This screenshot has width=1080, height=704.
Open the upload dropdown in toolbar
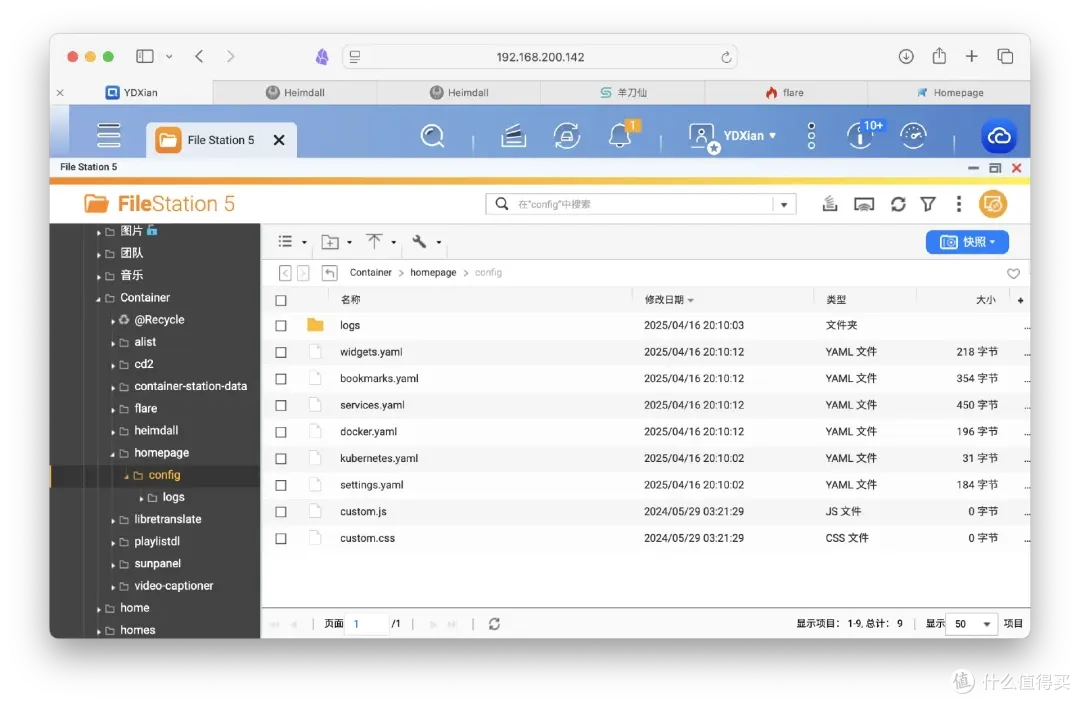click(x=381, y=242)
